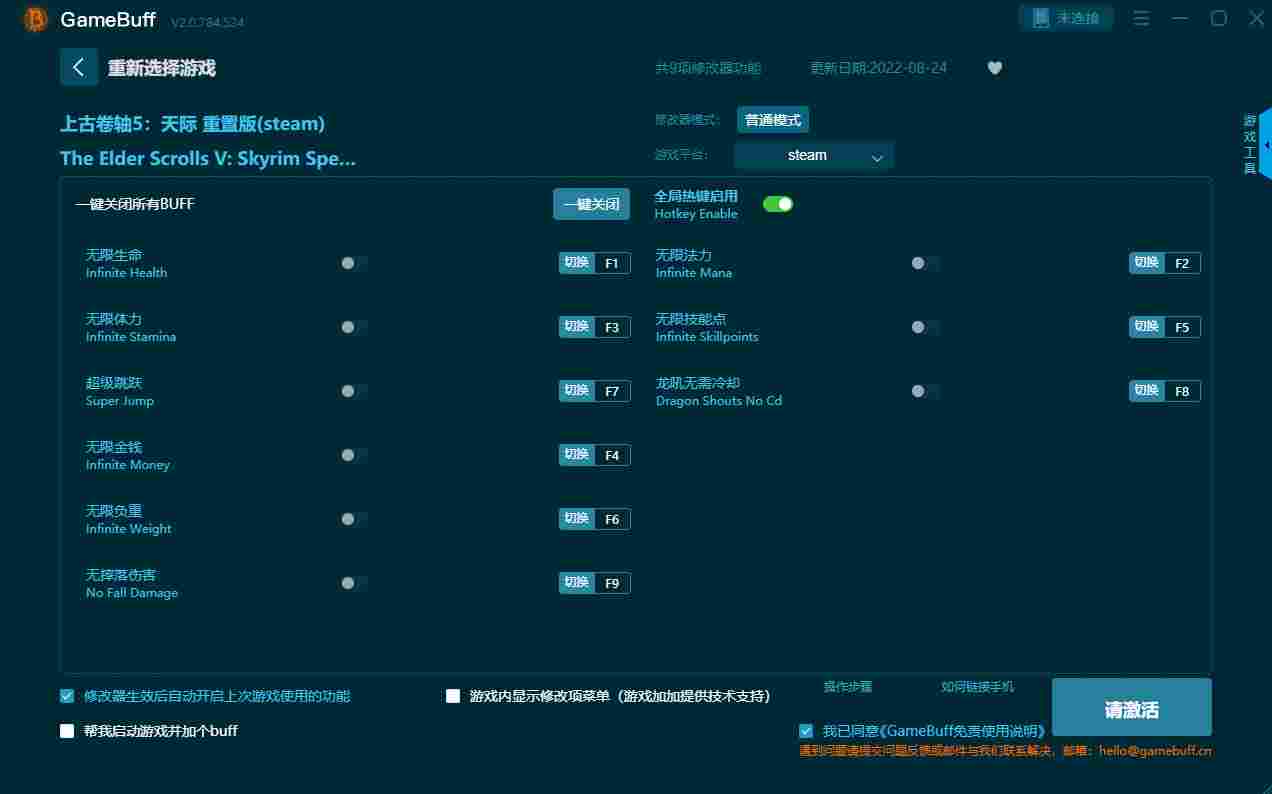The height and width of the screenshot is (794, 1272).
Task: Click the one-key close all BUFF button
Action: [x=592, y=204]
